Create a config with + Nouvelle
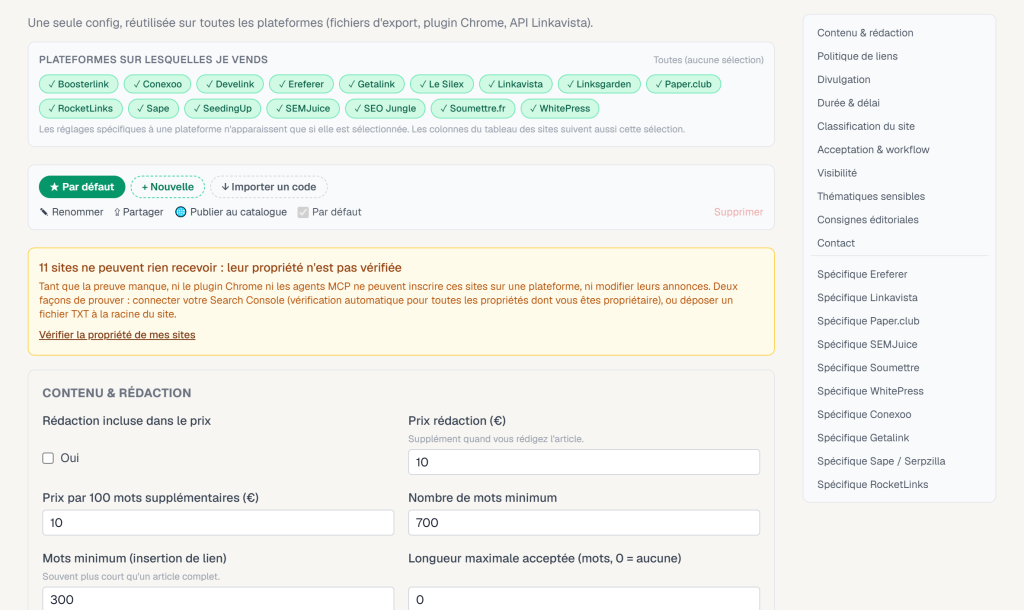The width and height of the screenshot is (1024, 610). click(167, 187)
